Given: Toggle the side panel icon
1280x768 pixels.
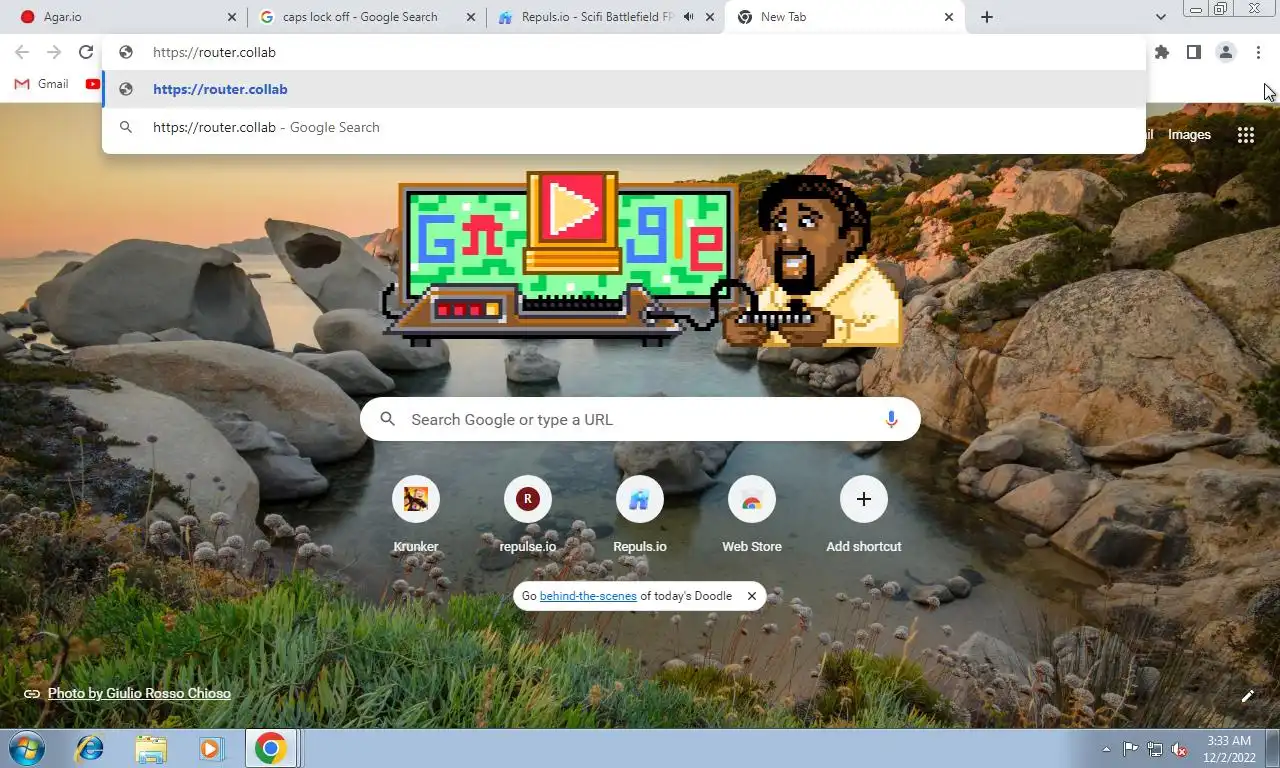Looking at the screenshot, I should click(1193, 52).
